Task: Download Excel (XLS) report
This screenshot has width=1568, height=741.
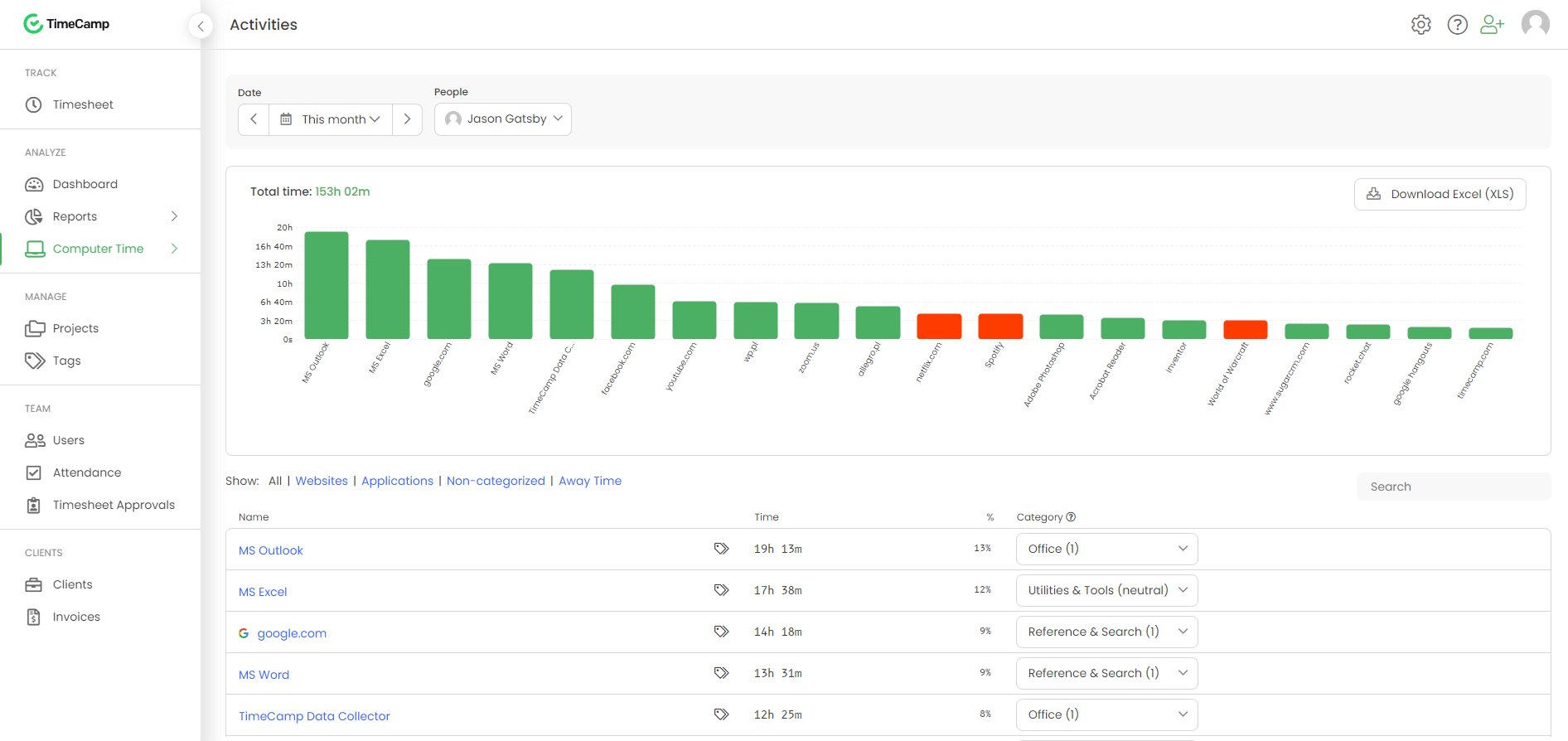Action: (1440, 194)
